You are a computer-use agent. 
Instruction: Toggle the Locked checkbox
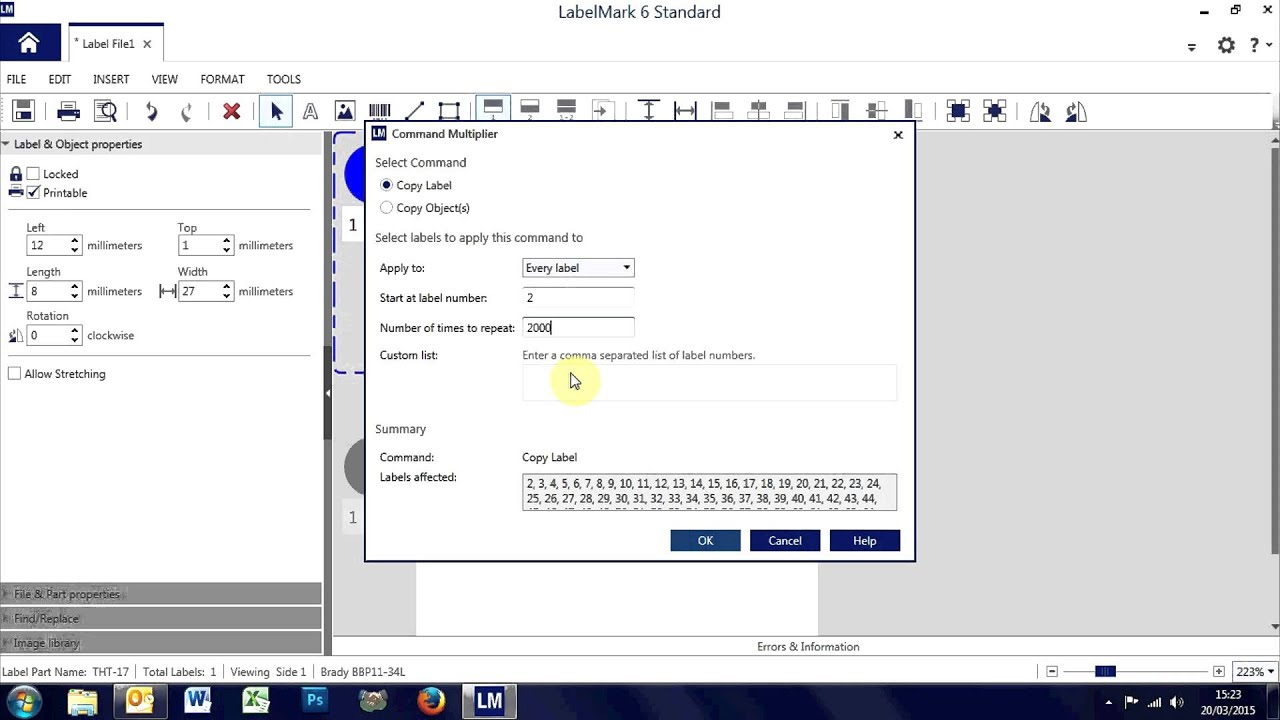point(33,174)
